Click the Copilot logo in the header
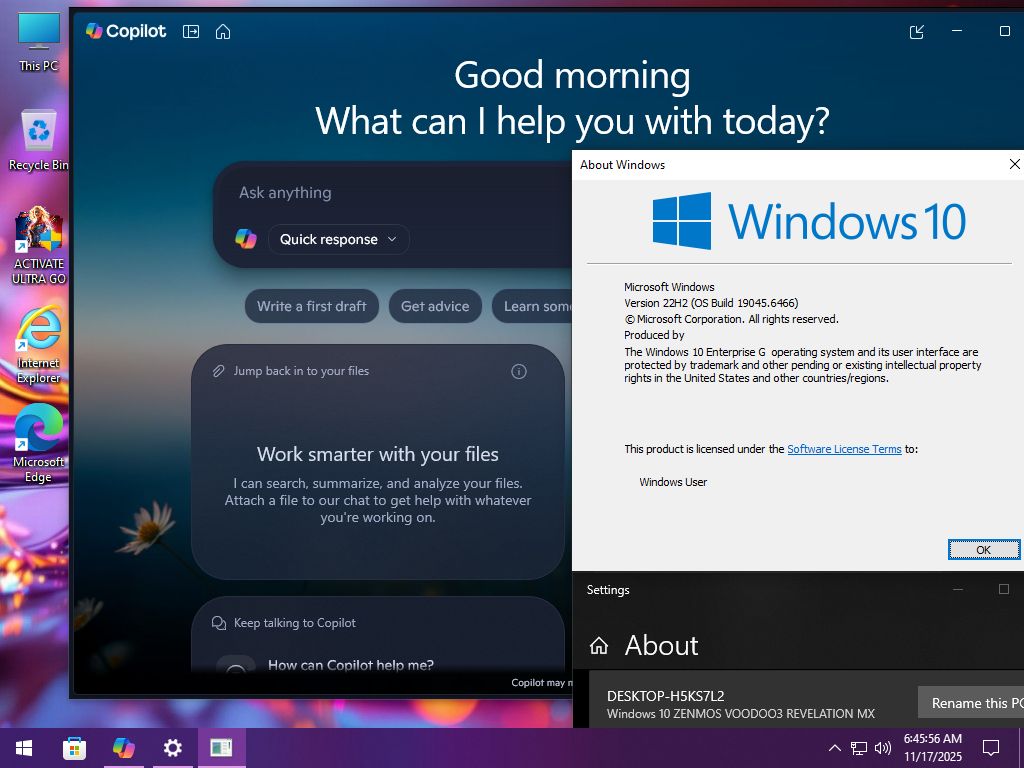Screen dimensions: 1024x768 [x=126, y=31]
